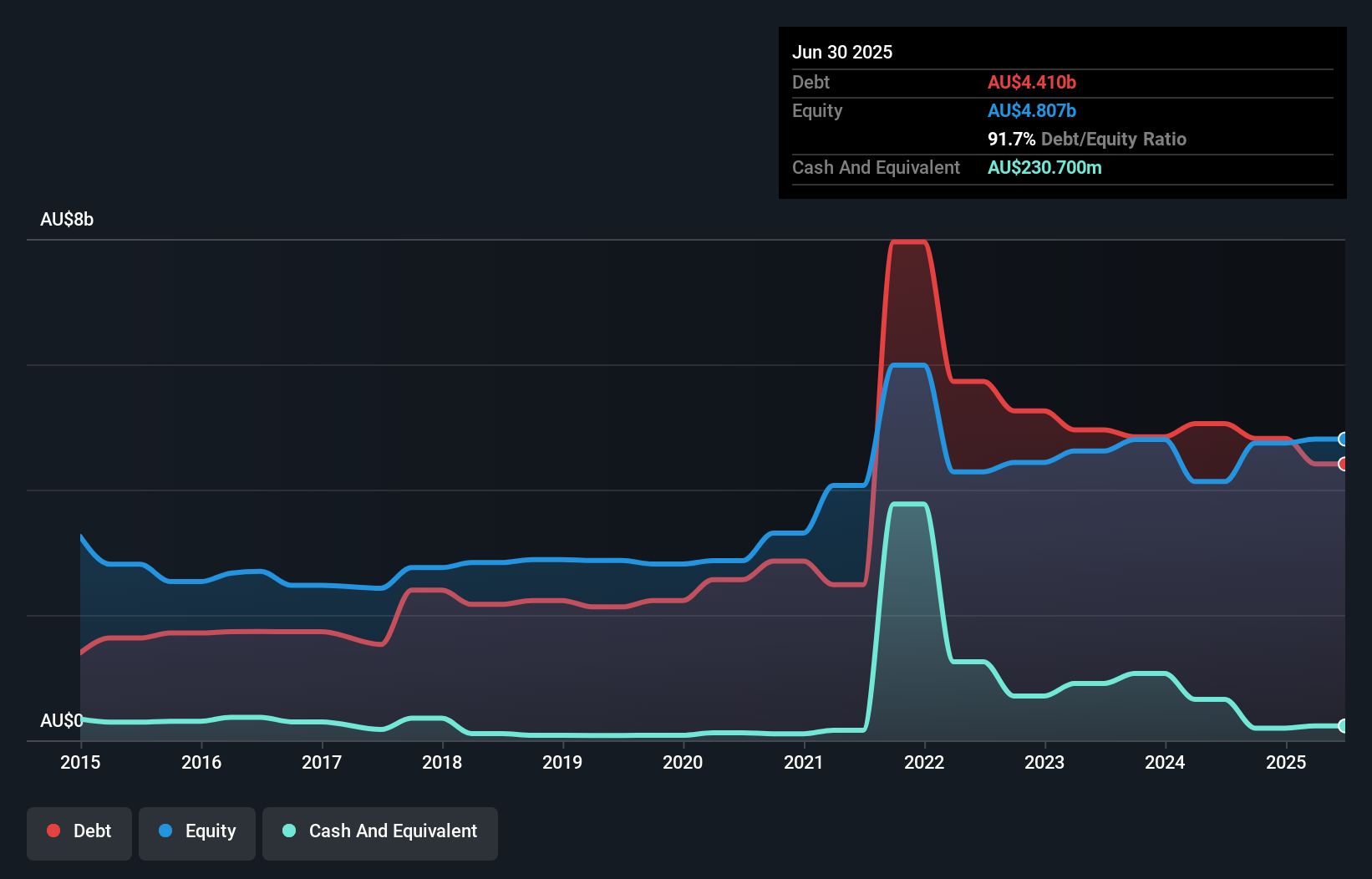Click the AU$4.410b Debt value in tooltip

[1033, 82]
